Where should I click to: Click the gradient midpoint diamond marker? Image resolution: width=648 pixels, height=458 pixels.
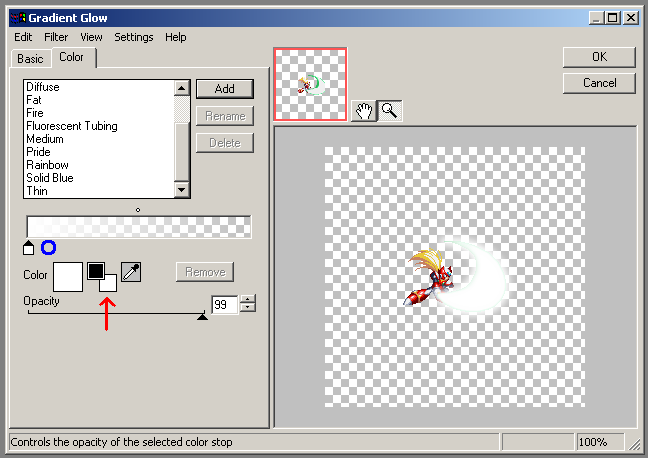tap(138, 210)
